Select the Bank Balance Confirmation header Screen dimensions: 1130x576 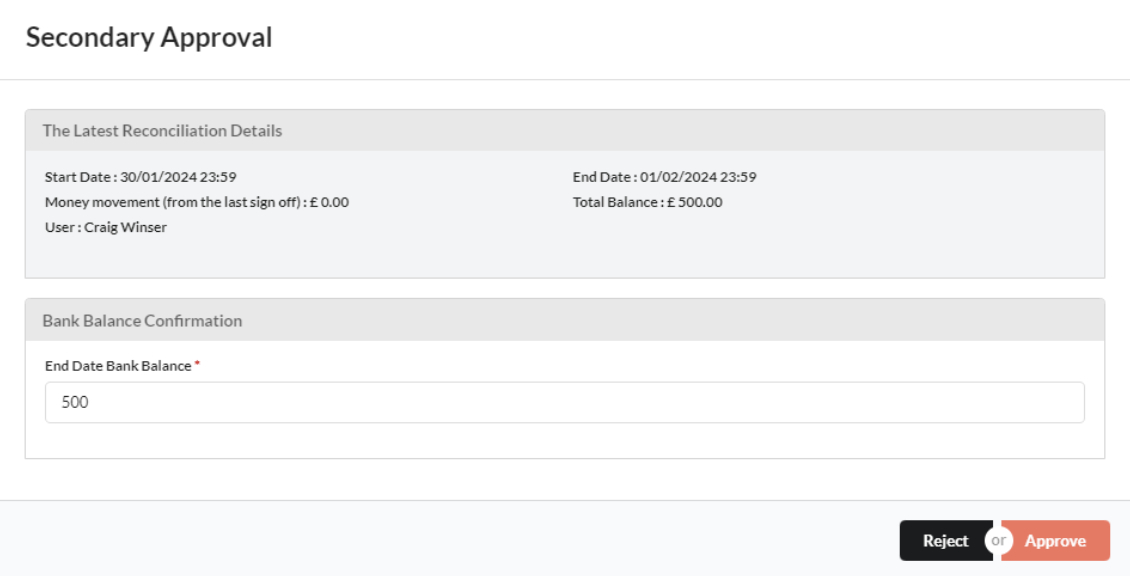[142, 321]
